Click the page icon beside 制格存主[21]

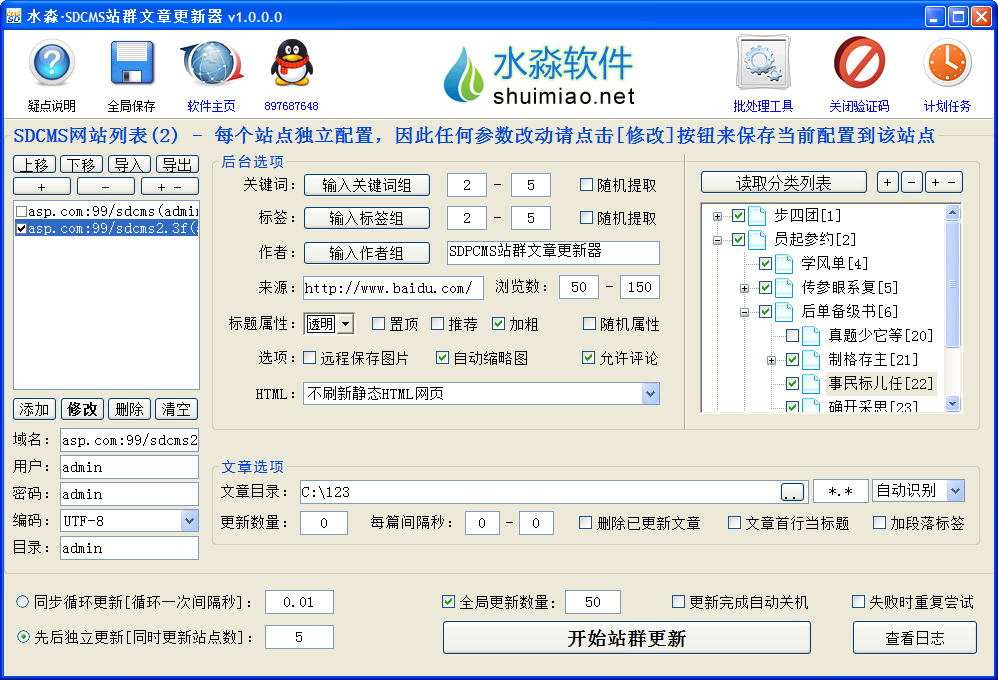[811, 360]
